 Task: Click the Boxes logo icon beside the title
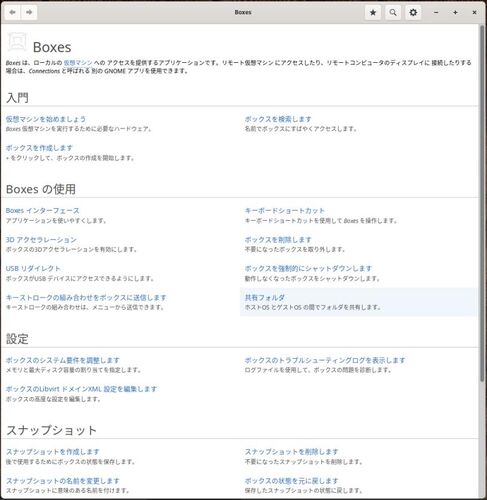click(17, 42)
